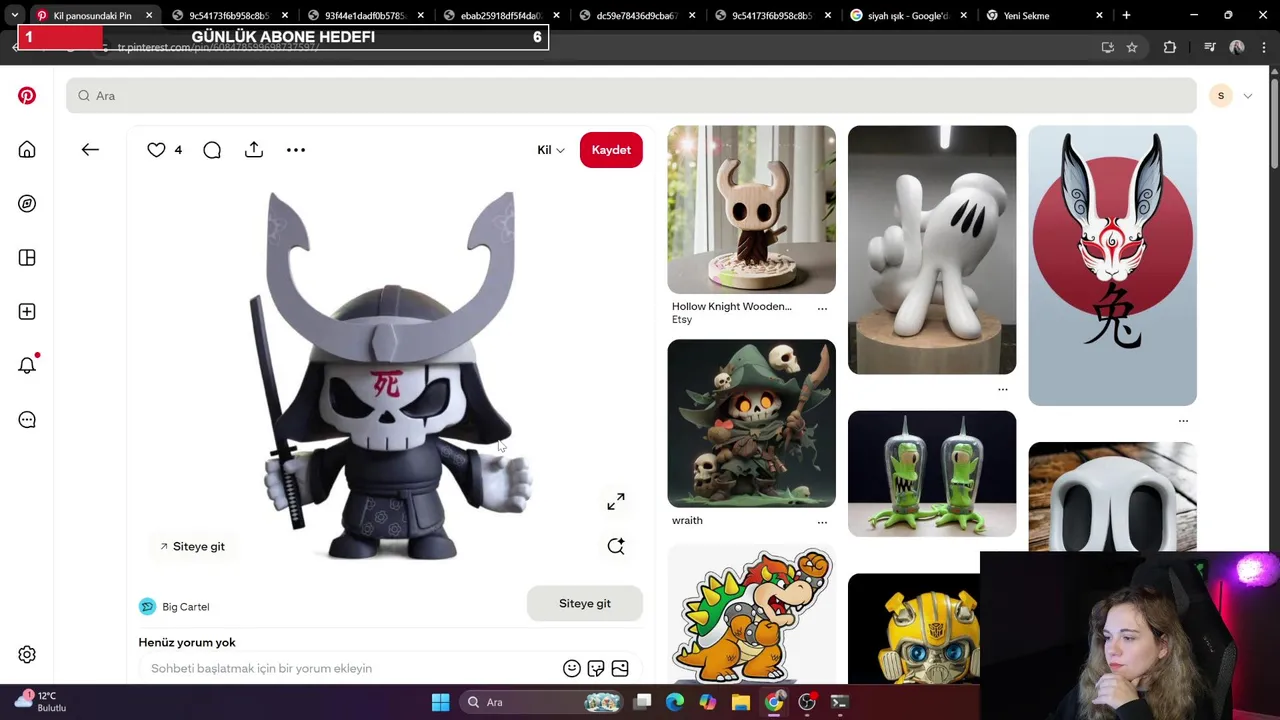Click in Pinterest search field
Screen dimensions: 1280x720
[x=632, y=96]
